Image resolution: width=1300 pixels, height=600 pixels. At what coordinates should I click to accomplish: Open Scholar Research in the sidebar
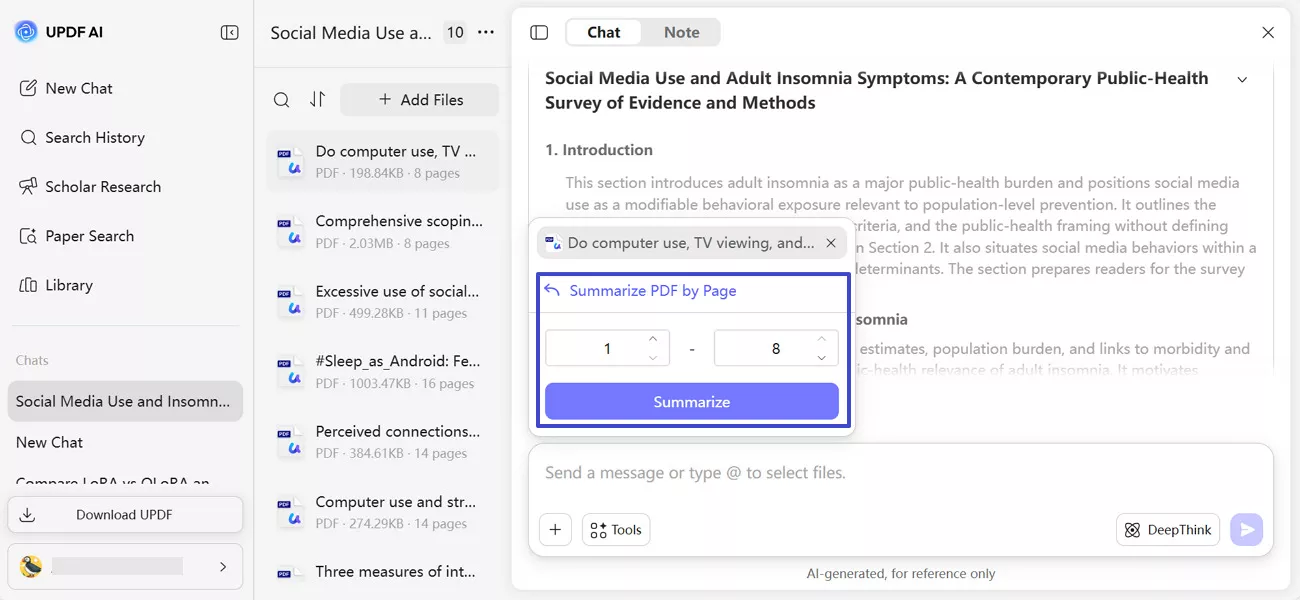click(102, 187)
